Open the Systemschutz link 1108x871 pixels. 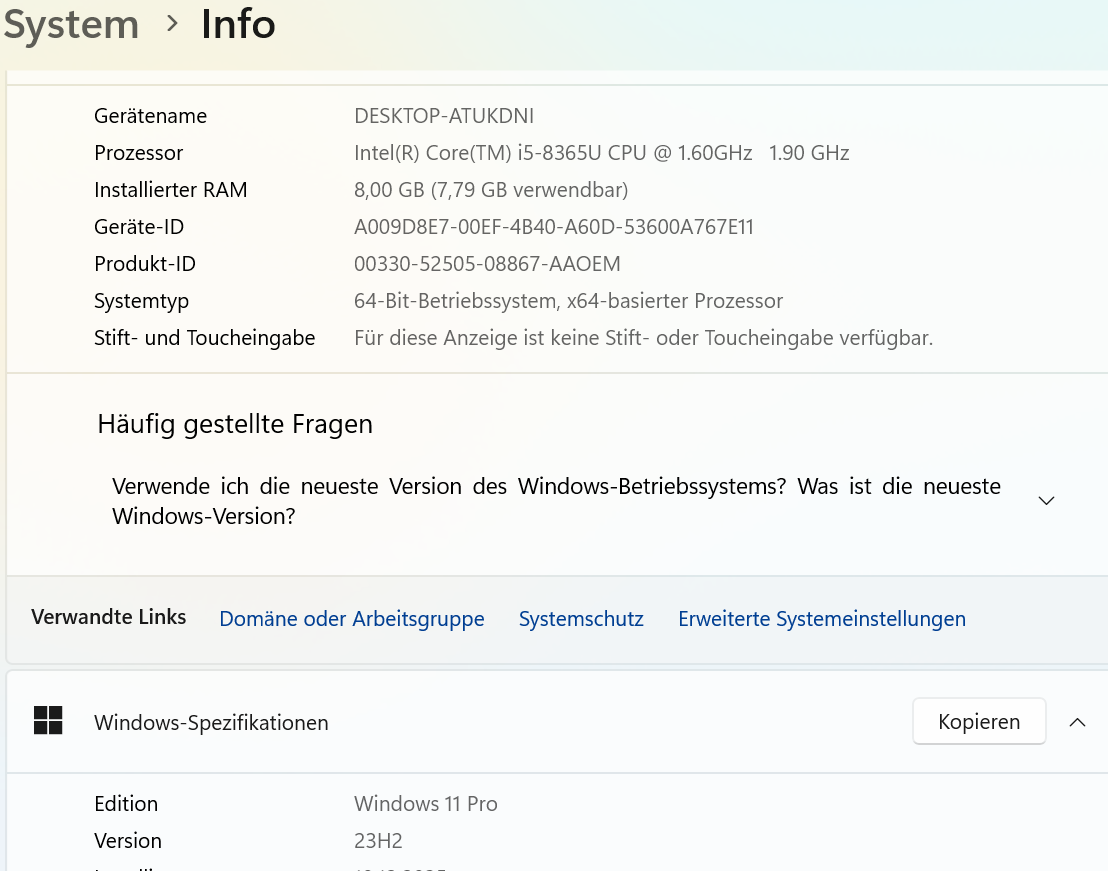(581, 619)
